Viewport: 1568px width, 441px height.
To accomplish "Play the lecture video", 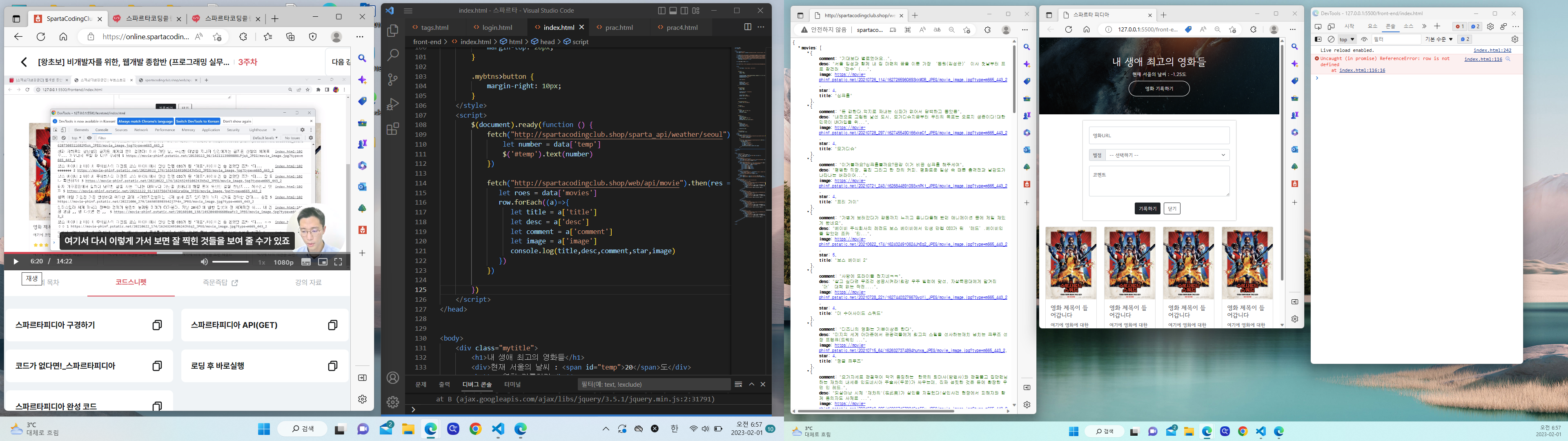I will (x=16, y=262).
